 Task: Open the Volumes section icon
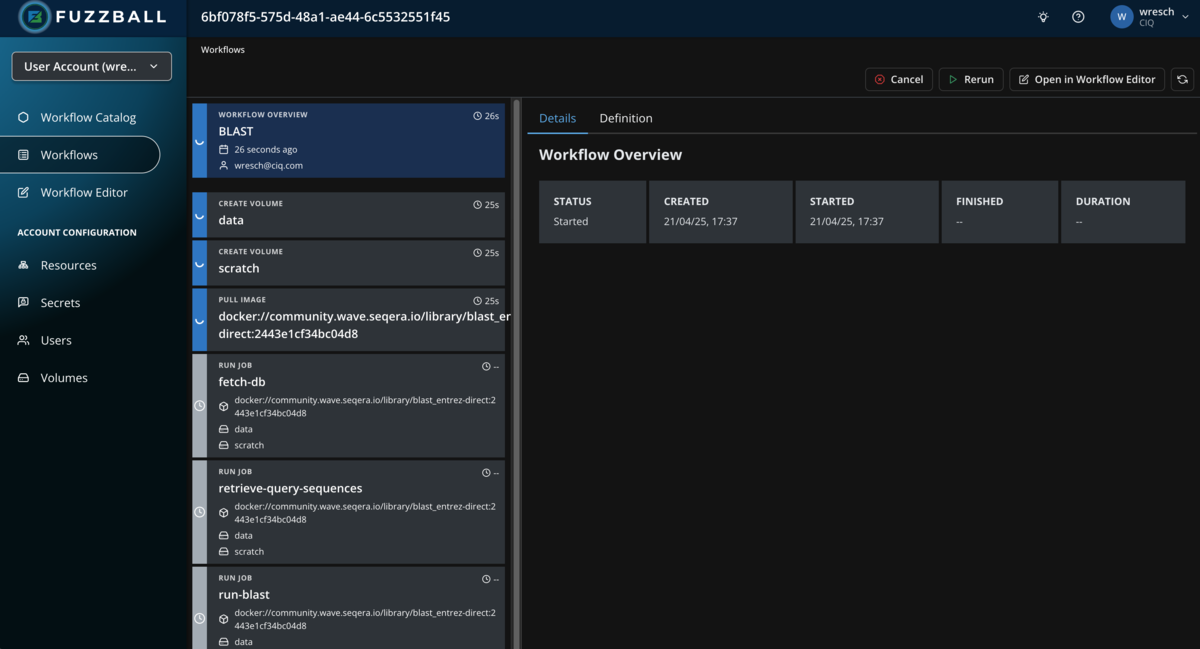tap(21, 377)
